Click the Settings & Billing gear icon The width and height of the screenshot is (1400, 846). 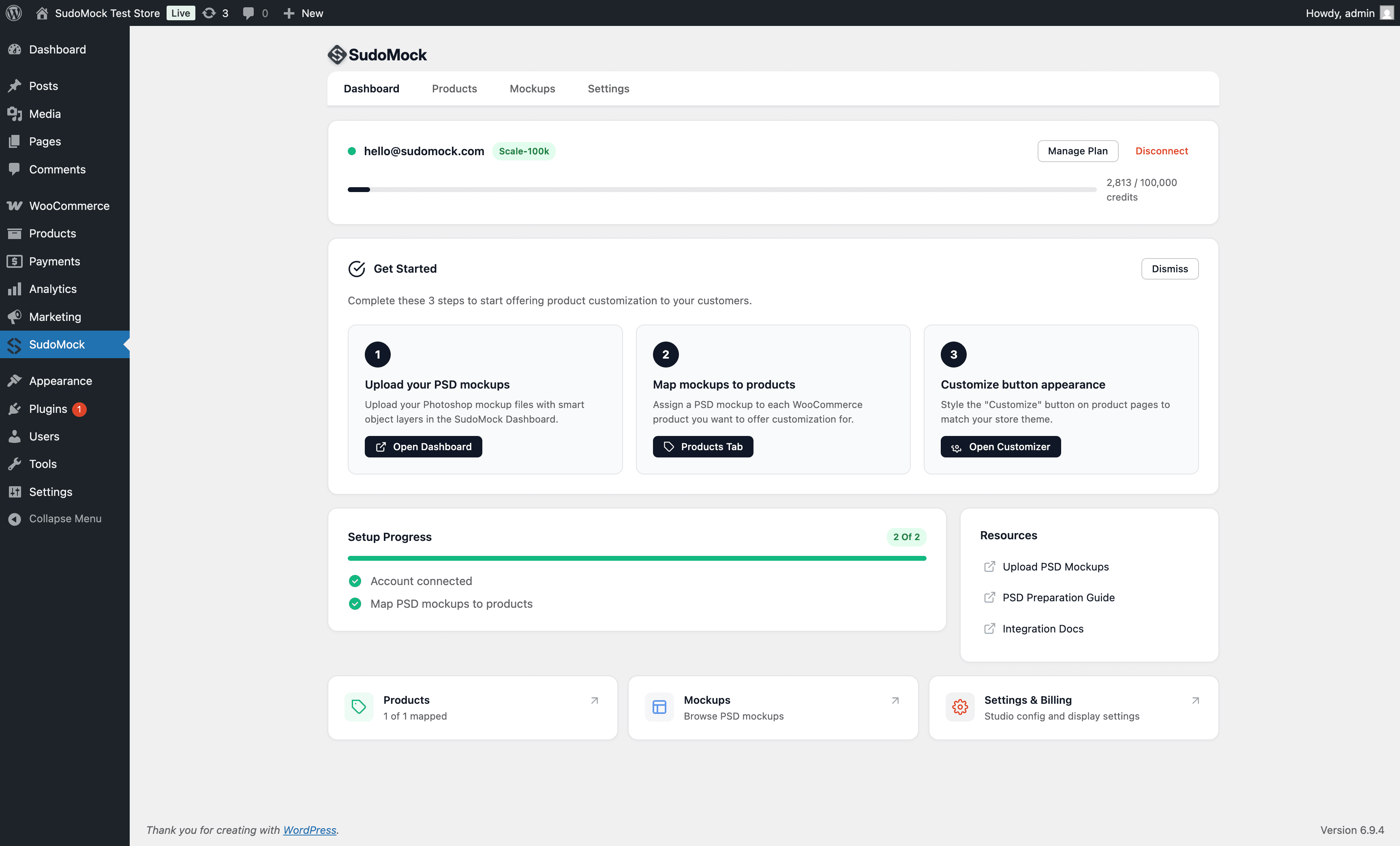tap(959, 707)
